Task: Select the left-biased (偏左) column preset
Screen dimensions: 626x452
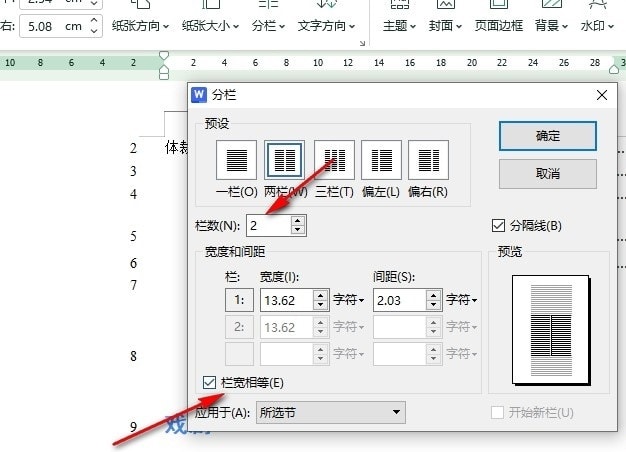Action: pos(381,159)
